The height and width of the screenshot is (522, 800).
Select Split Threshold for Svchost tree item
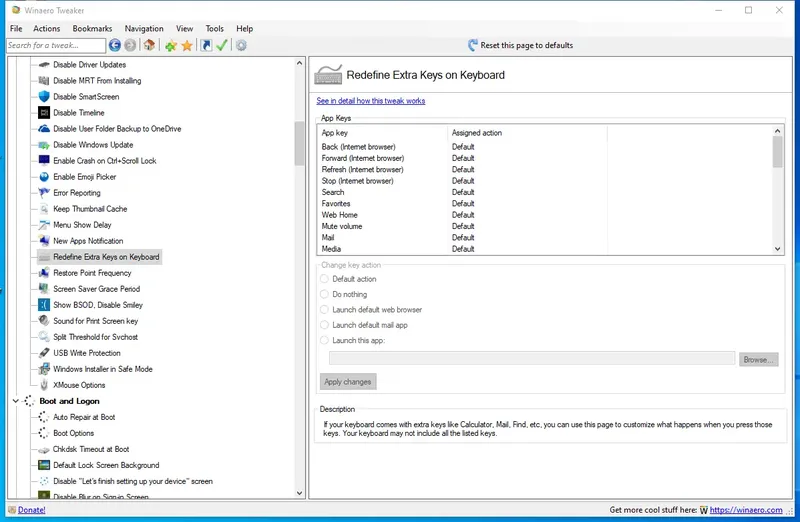click(x=95, y=337)
